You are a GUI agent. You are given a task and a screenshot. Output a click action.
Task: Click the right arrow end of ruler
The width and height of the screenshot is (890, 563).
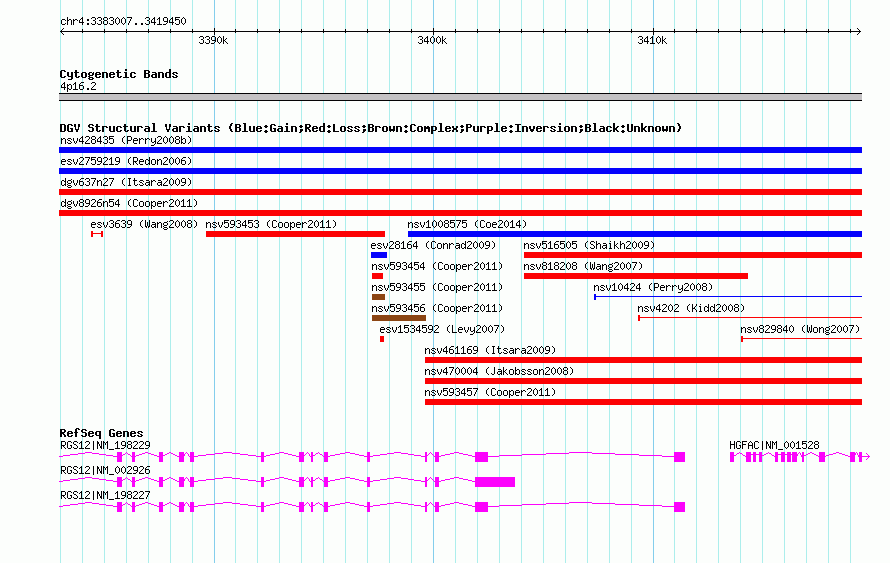pos(859,31)
